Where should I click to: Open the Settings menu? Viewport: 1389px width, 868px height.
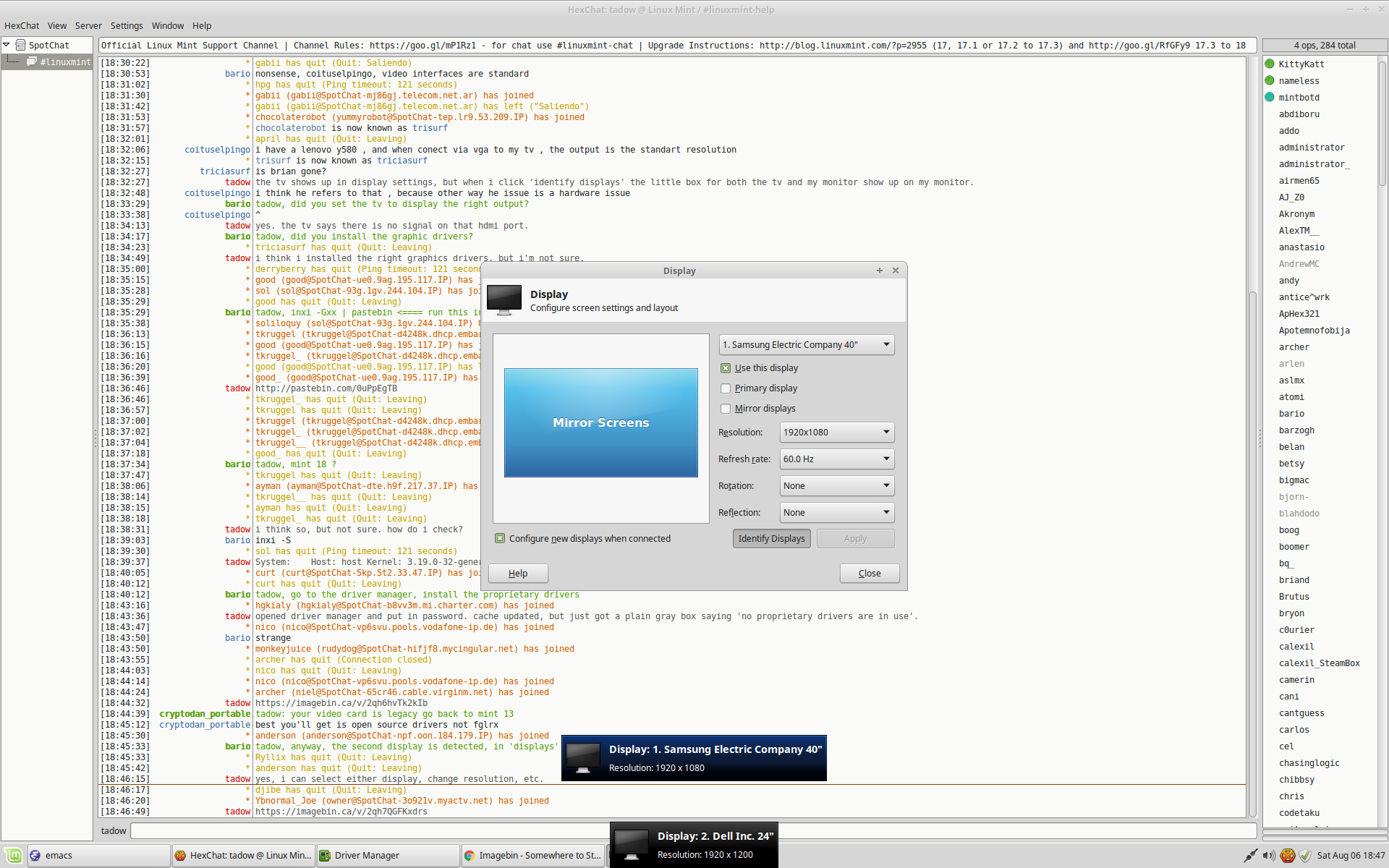tap(127, 25)
